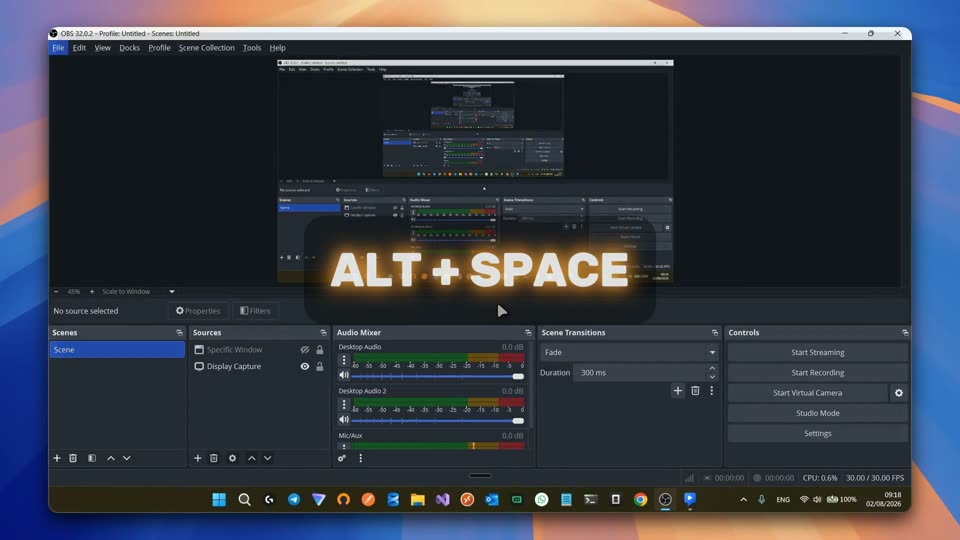Open the Windows Start menu

[x=219, y=500]
